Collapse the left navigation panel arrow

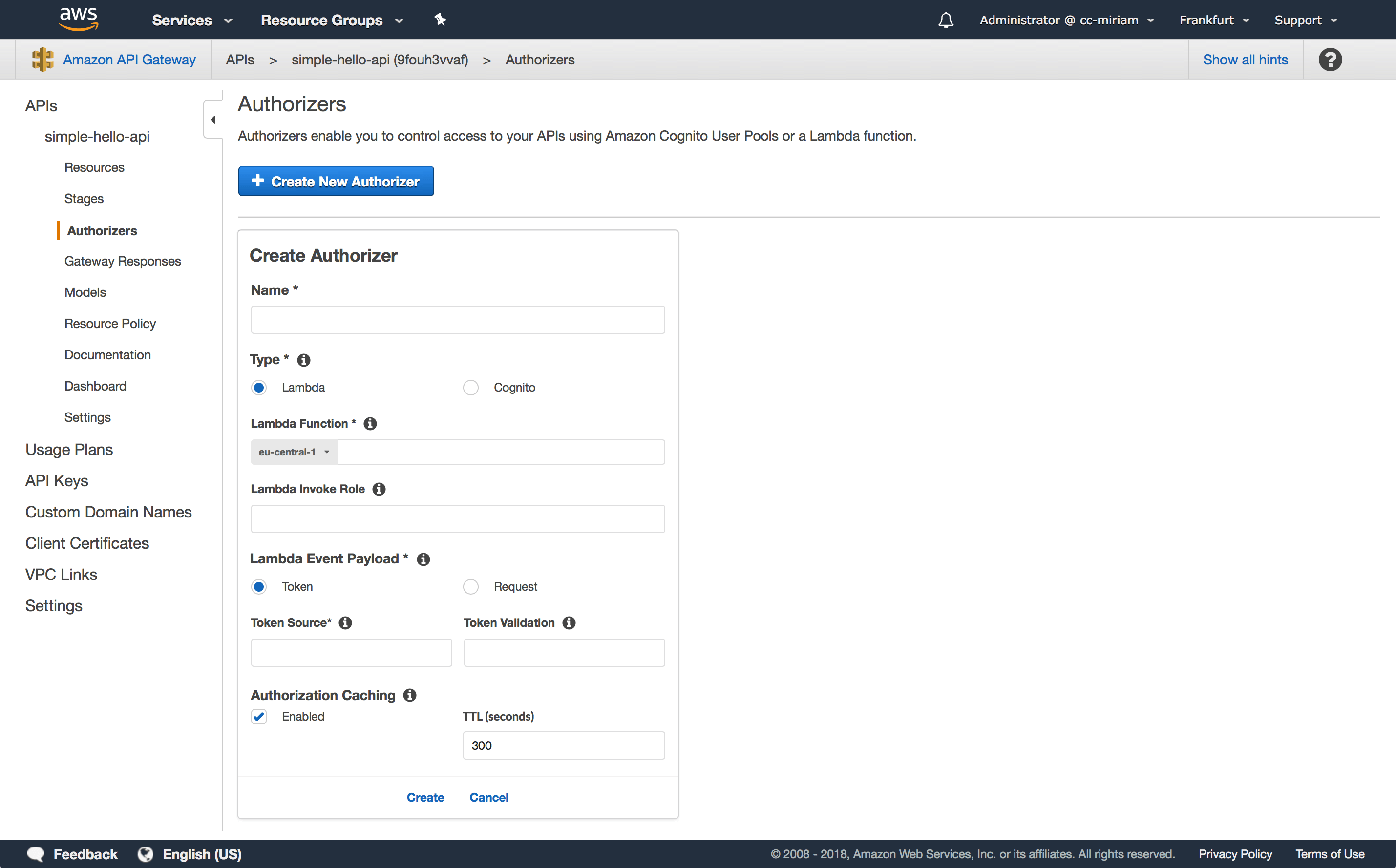pos(213,120)
